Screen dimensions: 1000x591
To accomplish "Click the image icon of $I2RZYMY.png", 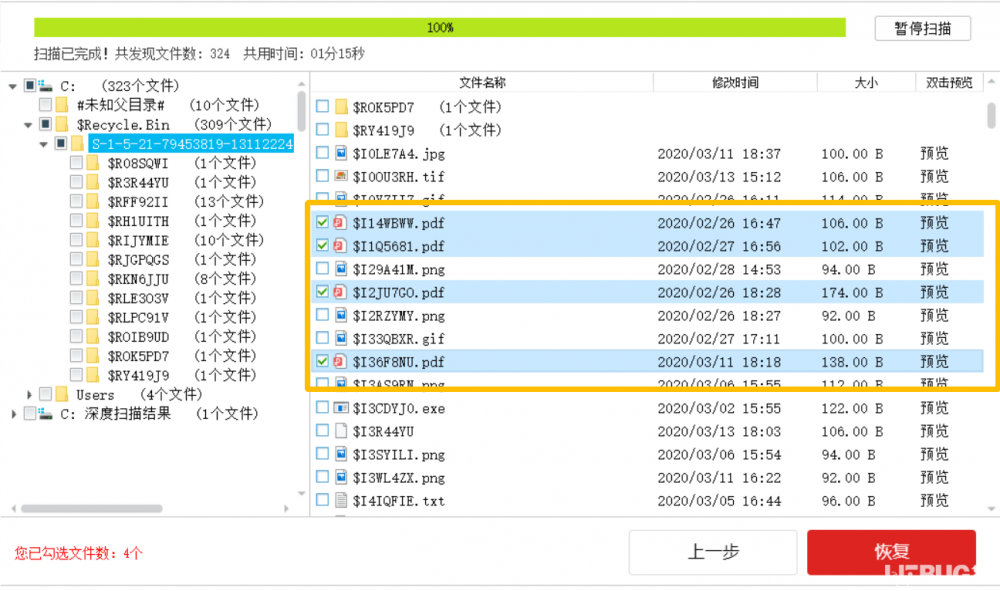I will (x=341, y=315).
